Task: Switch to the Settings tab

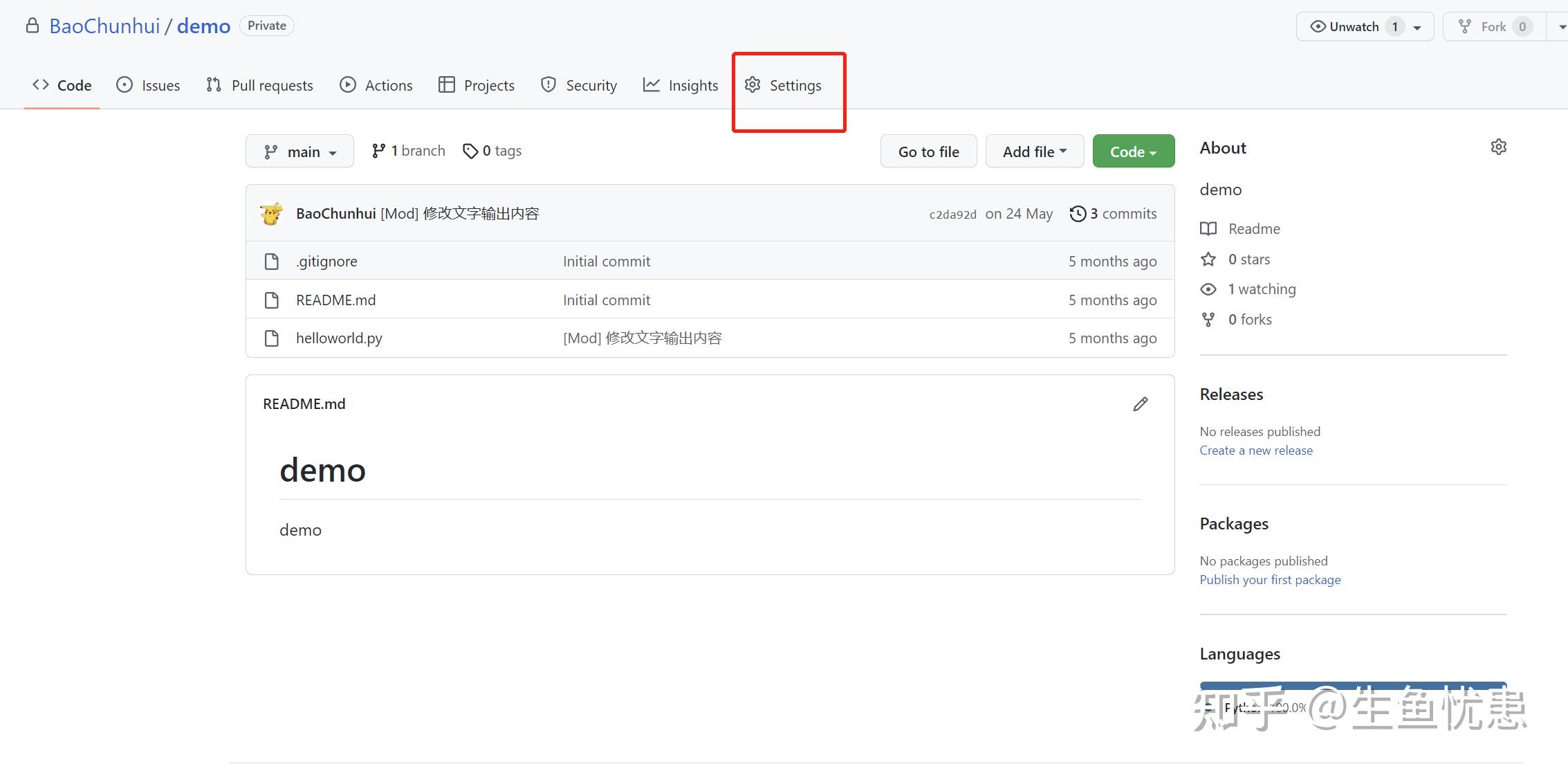Action: click(784, 86)
